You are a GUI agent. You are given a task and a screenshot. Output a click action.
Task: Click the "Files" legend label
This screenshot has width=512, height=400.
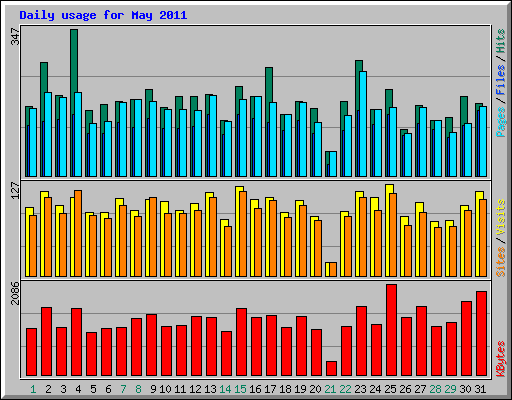tap(501, 80)
